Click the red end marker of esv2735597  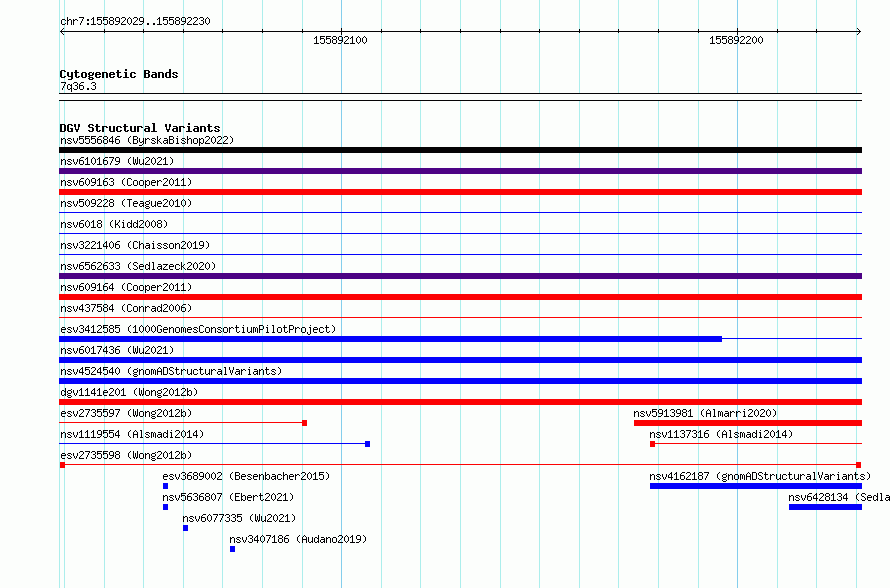(305, 423)
